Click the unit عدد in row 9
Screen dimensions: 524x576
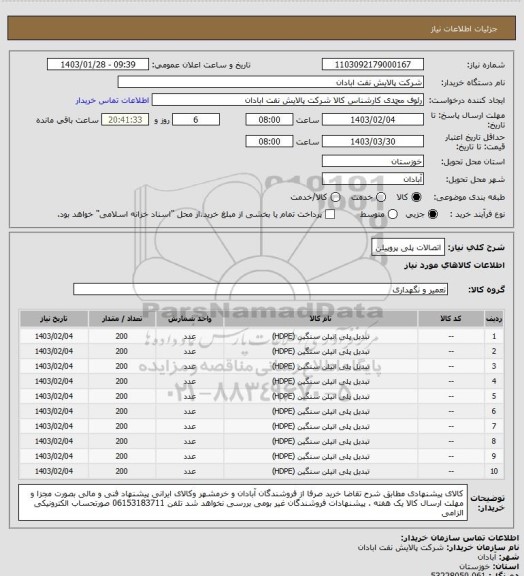[190, 457]
